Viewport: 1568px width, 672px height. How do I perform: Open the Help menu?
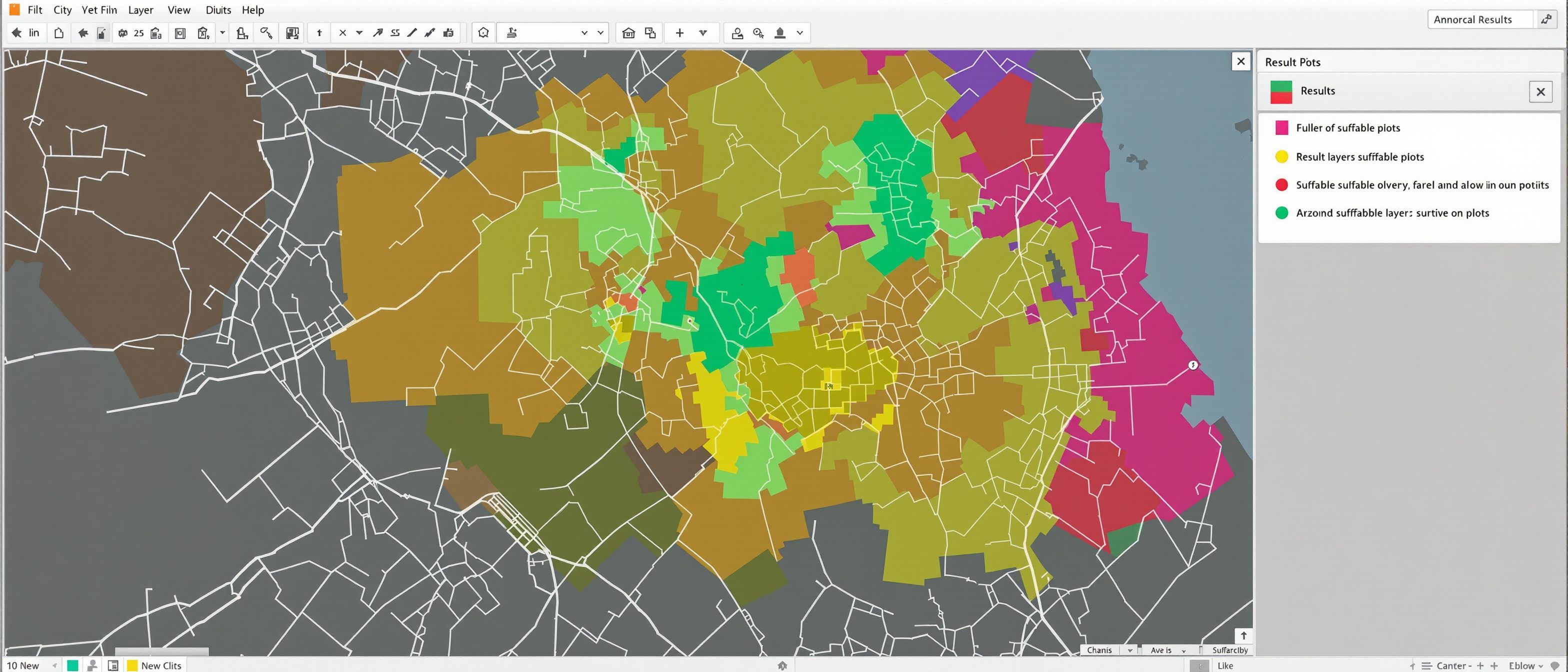click(253, 9)
